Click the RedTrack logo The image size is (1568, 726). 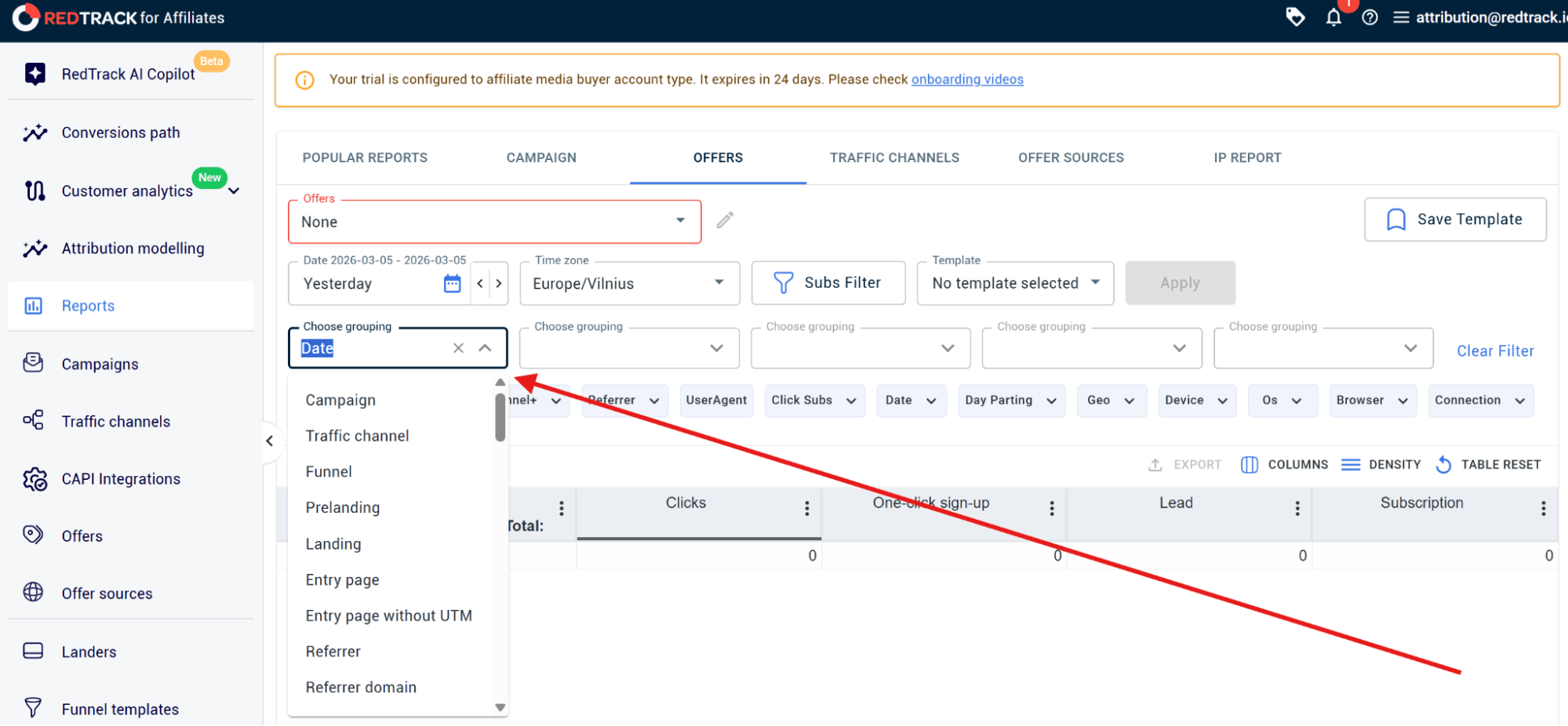point(118,17)
